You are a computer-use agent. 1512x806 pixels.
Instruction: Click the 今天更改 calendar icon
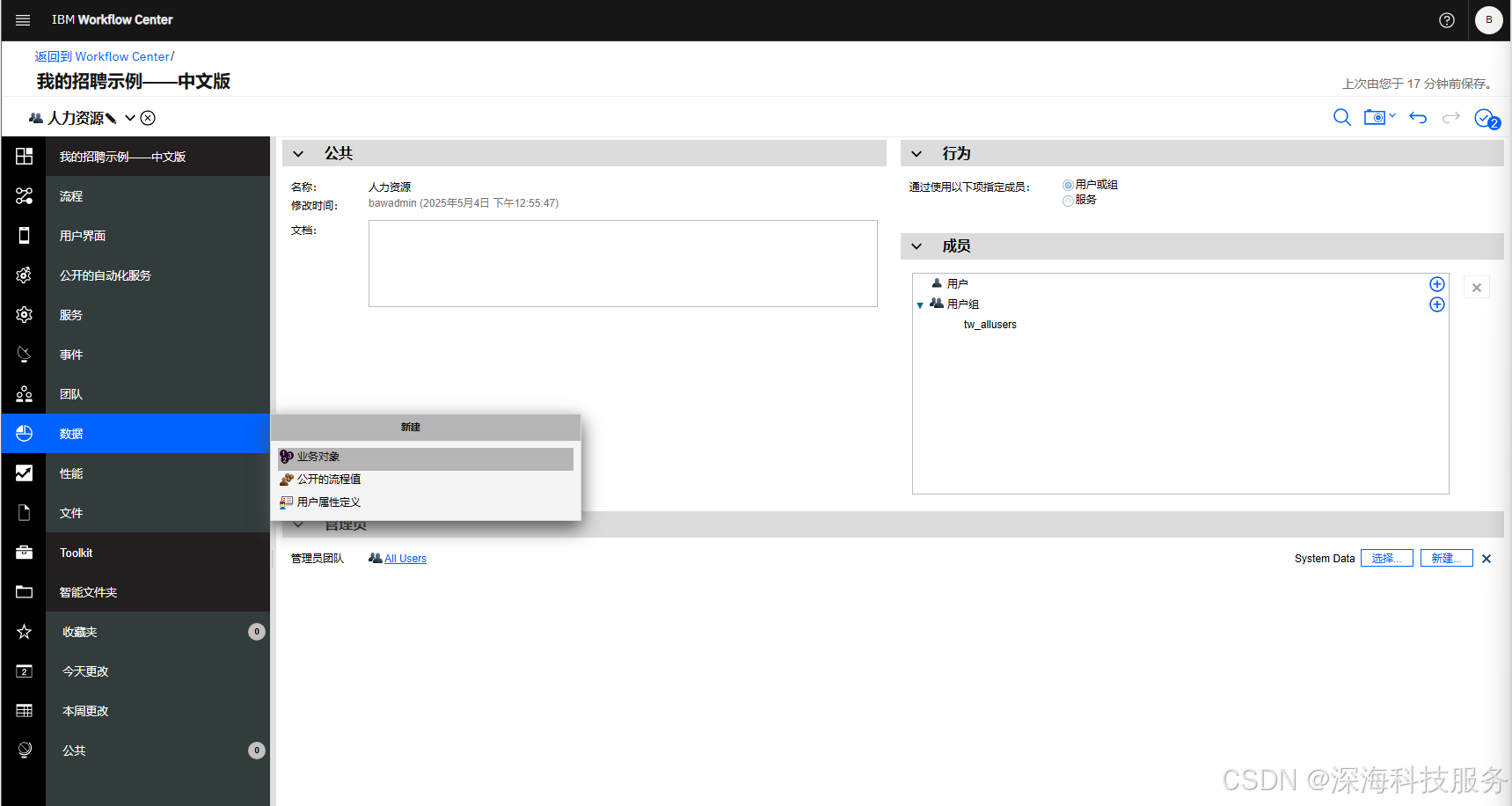pyautogui.click(x=24, y=670)
